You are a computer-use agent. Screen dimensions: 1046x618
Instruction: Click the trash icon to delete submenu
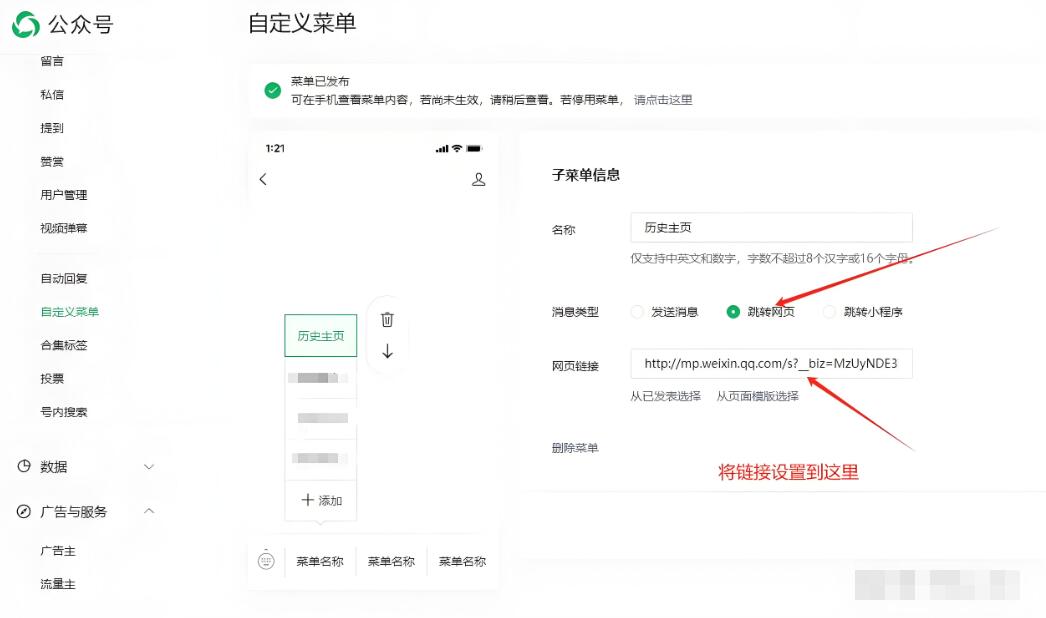point(387,320)
